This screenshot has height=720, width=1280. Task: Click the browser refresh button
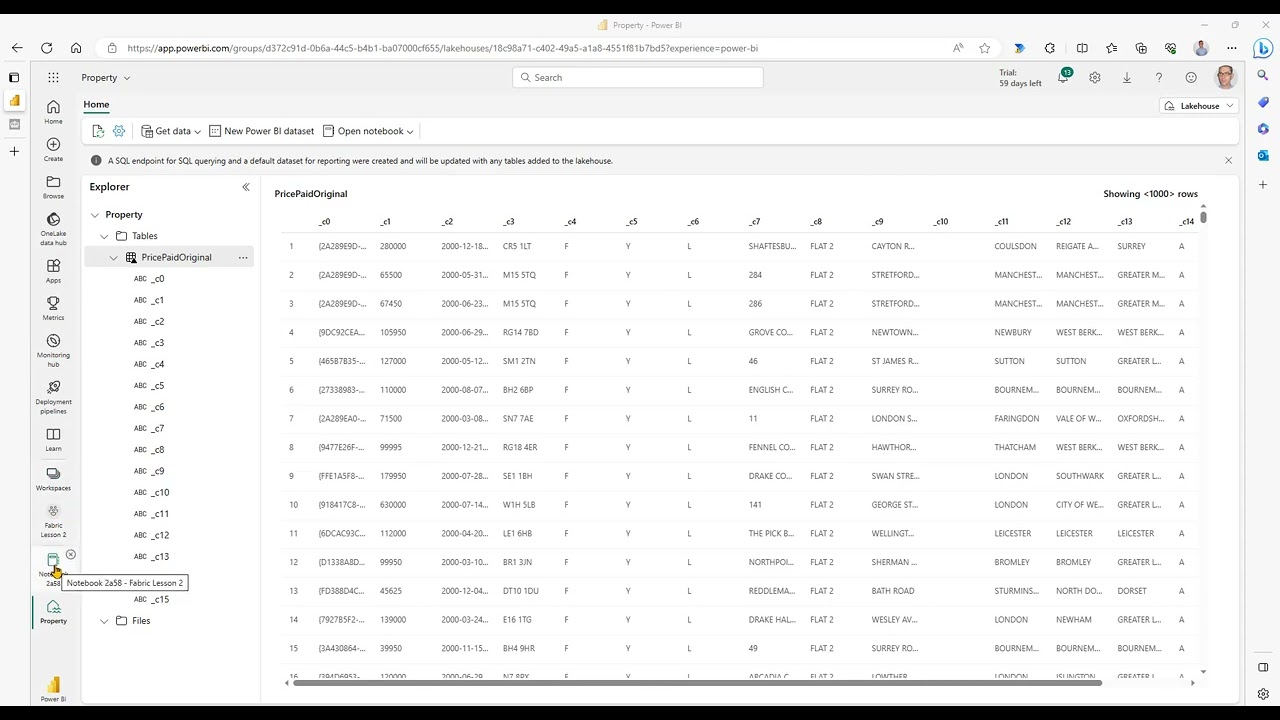[46, 48]
